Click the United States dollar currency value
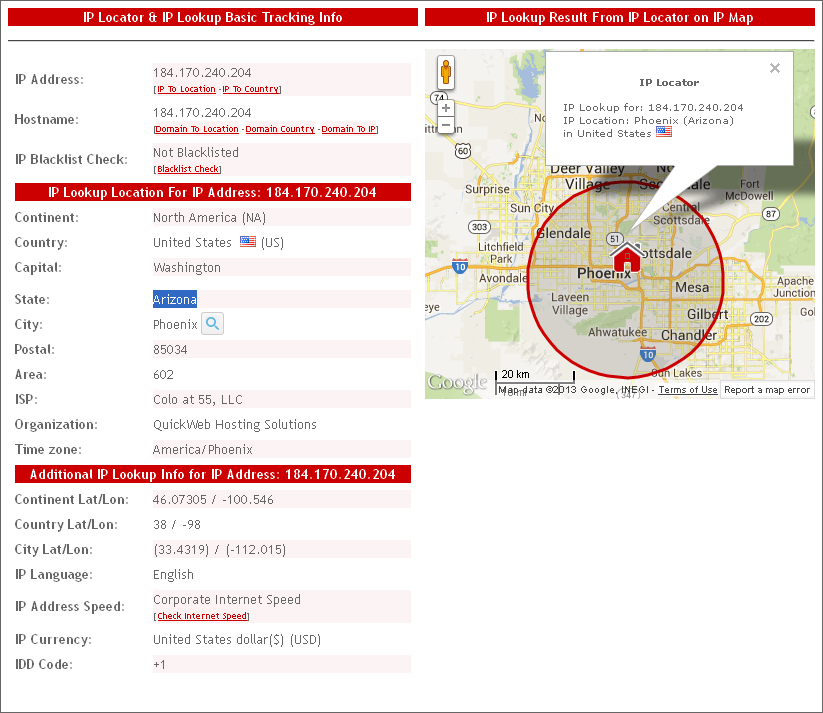The height and width of the screenshot is (713, 823). pyautogui.click(x=237, y=639)
